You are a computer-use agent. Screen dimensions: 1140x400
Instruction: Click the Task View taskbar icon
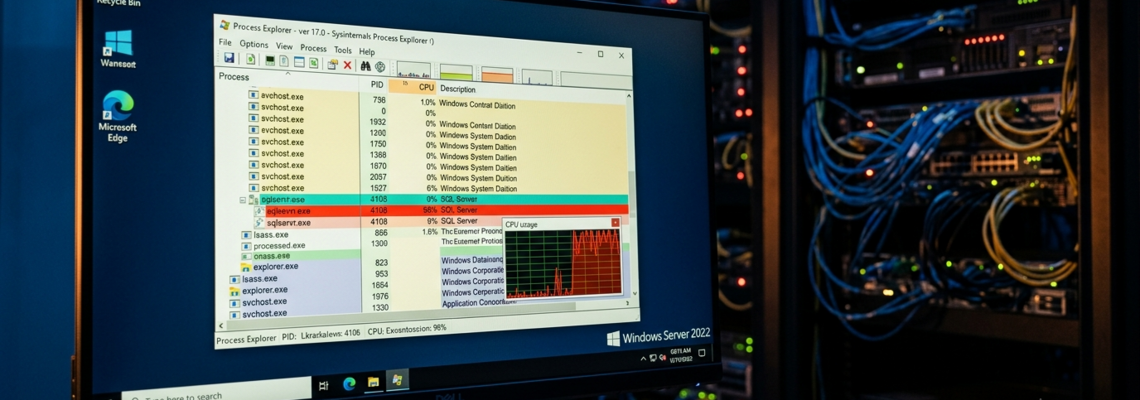point(323,385)
